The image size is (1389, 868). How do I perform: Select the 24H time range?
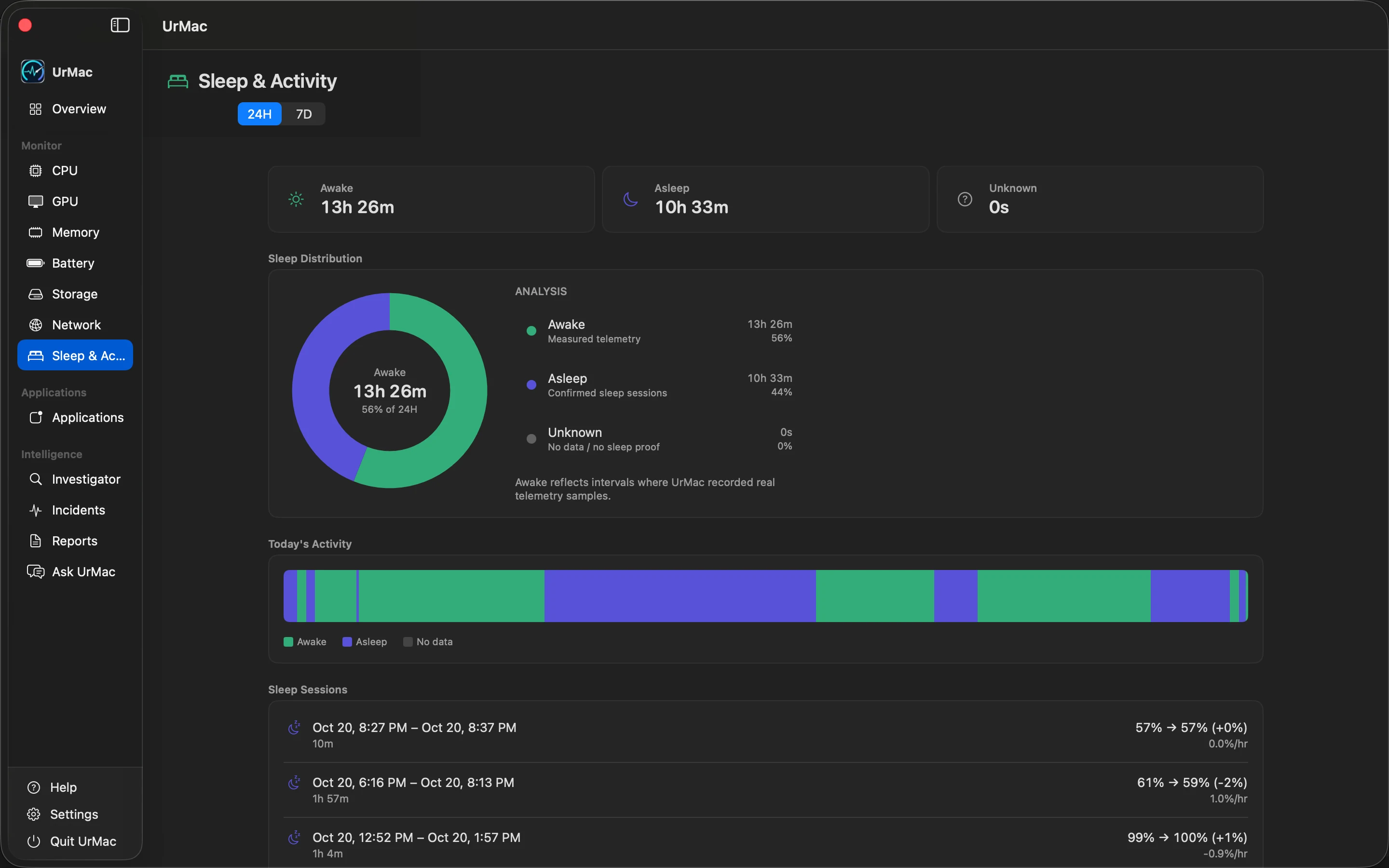pyautogui.click(x=259, y=114)
